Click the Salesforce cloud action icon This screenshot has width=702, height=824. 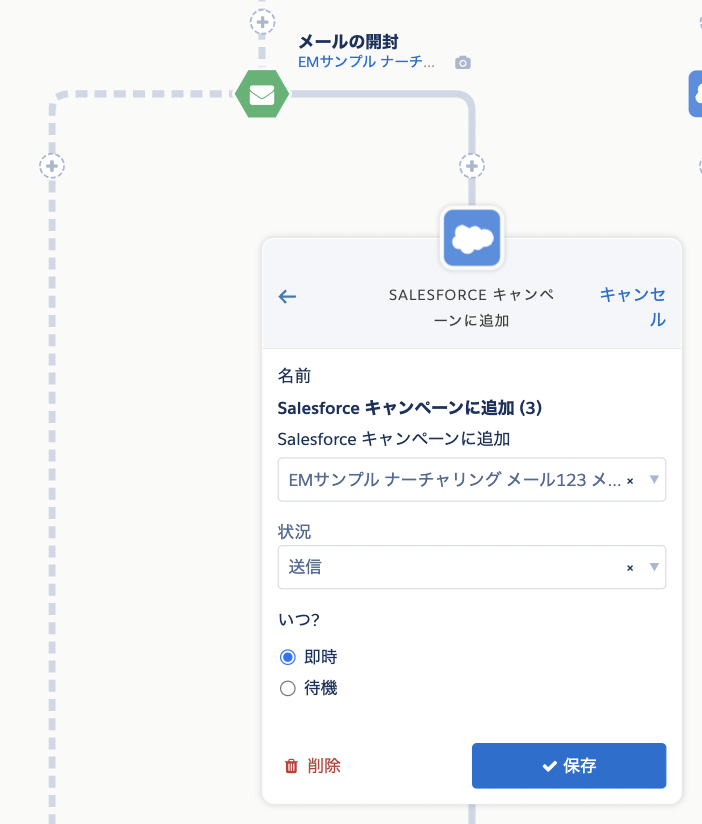472,238
